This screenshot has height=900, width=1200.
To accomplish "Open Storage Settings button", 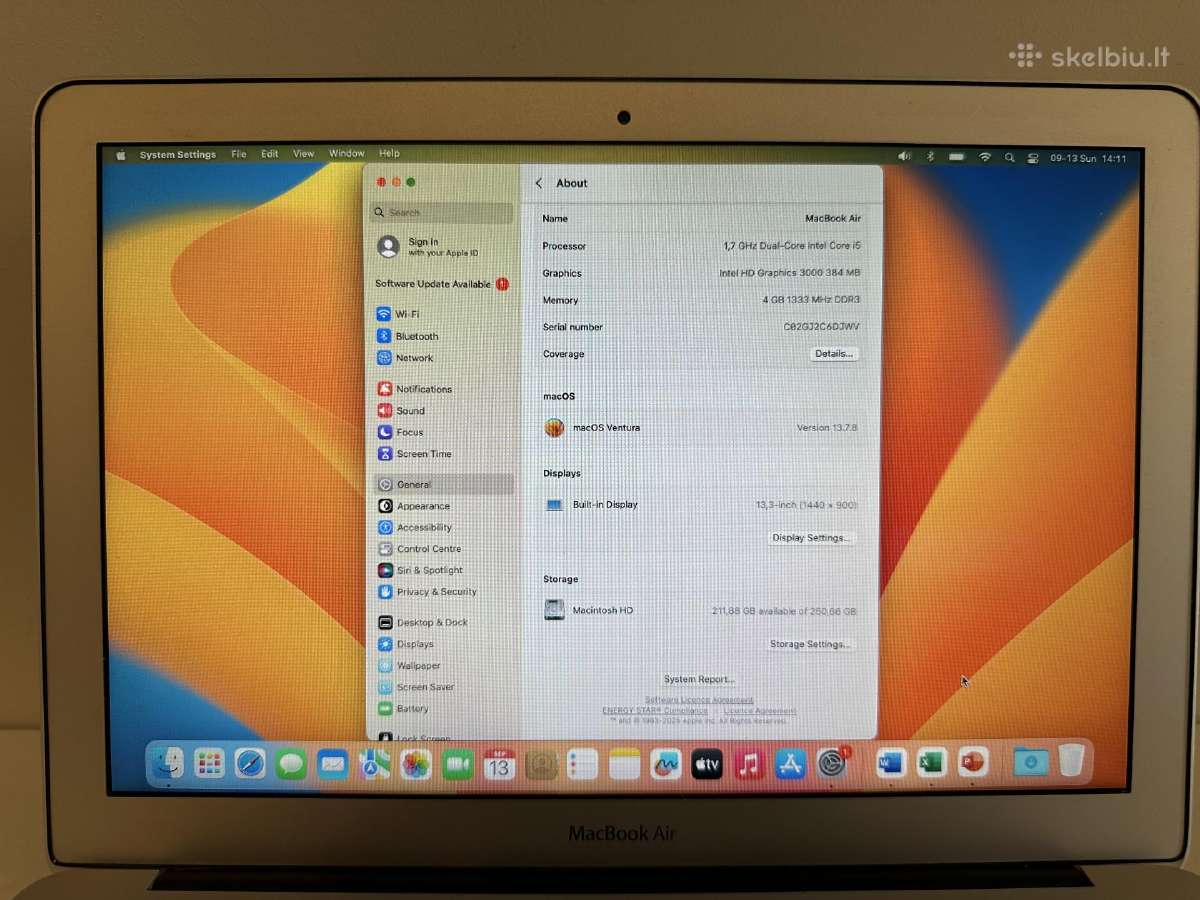I will click(810, 644).
